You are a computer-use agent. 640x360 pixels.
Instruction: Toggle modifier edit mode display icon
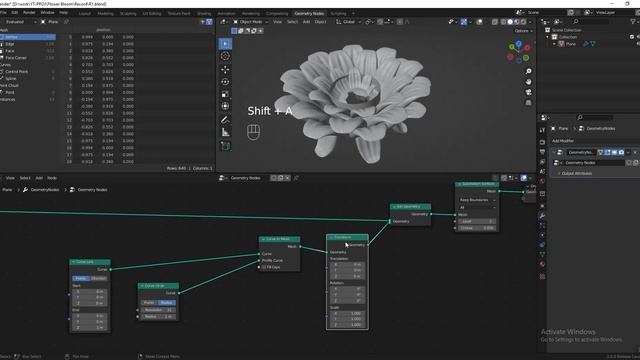click(607, 152)
